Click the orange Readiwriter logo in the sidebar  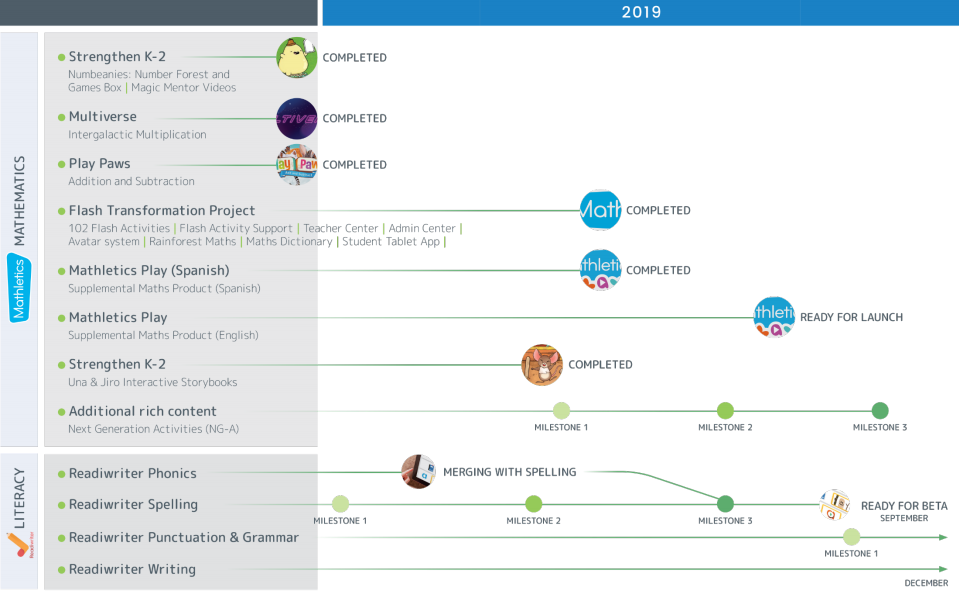[20, 545]
